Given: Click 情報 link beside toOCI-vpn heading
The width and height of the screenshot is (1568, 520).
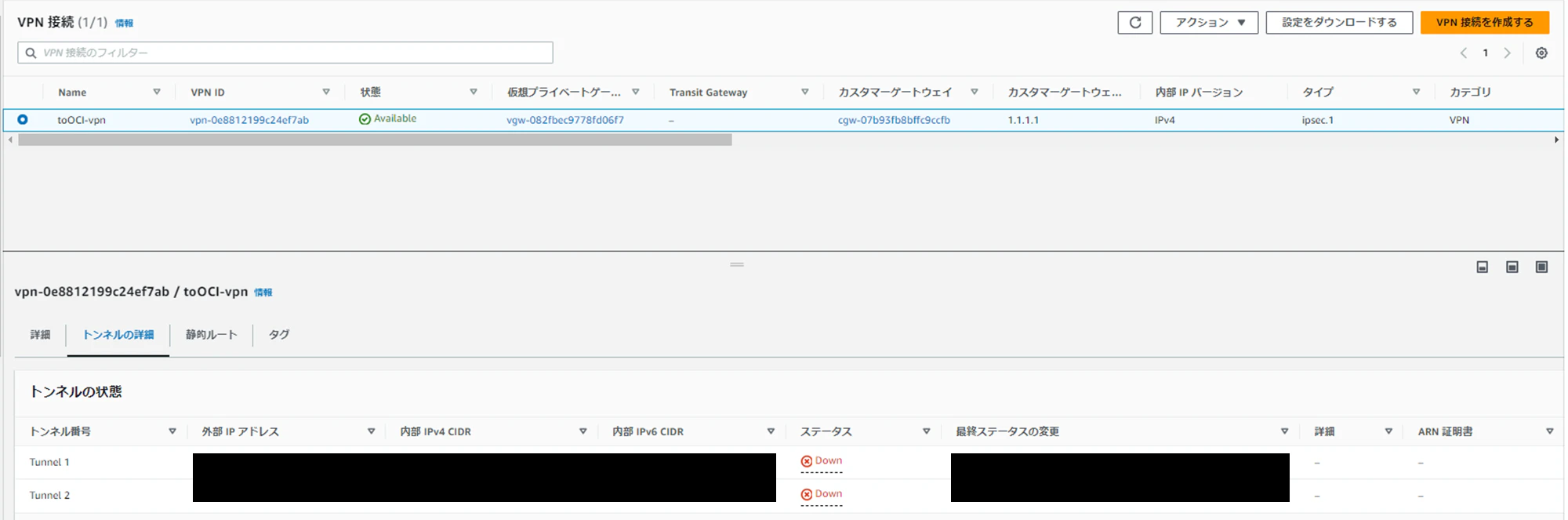Looking at the screenshot, I should coord(263,293).
